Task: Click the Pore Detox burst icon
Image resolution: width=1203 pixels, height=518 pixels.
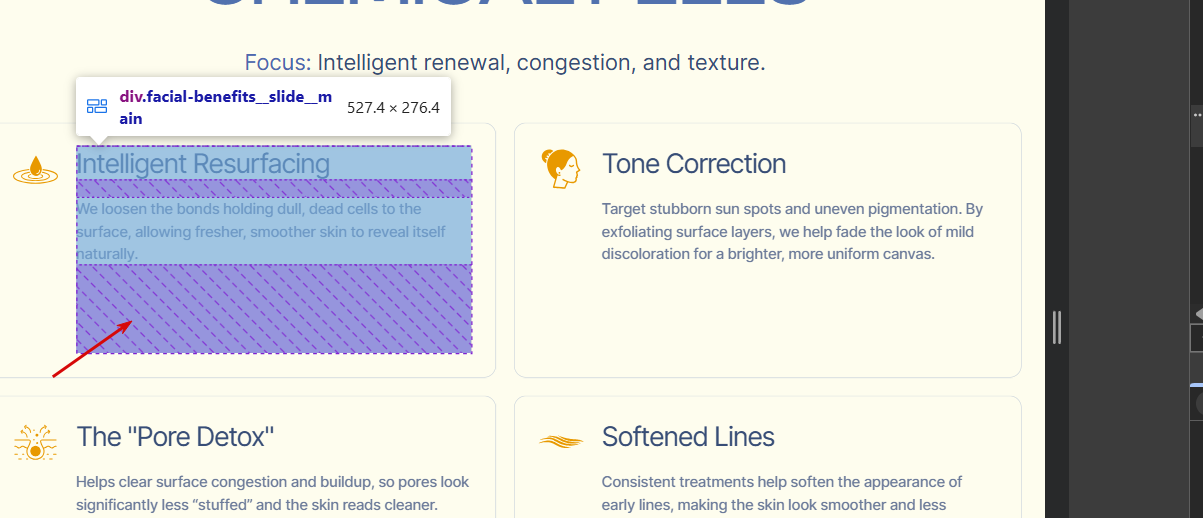Action: (x=35, y=442)
